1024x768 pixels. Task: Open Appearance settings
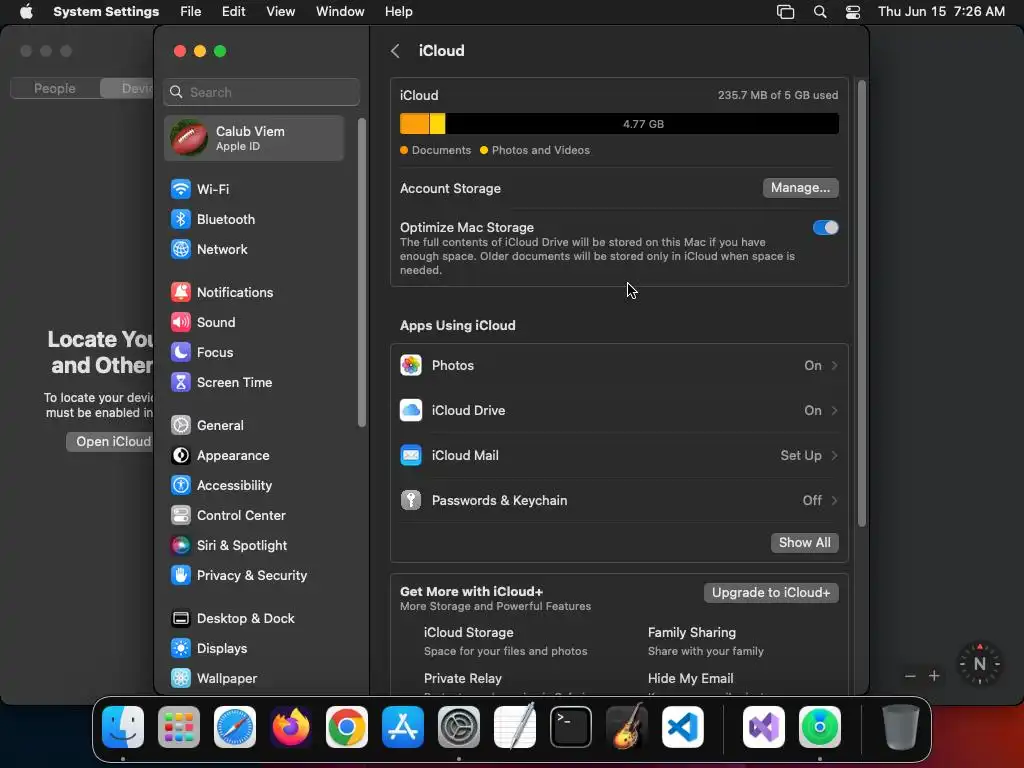click(x=255, y=456)
